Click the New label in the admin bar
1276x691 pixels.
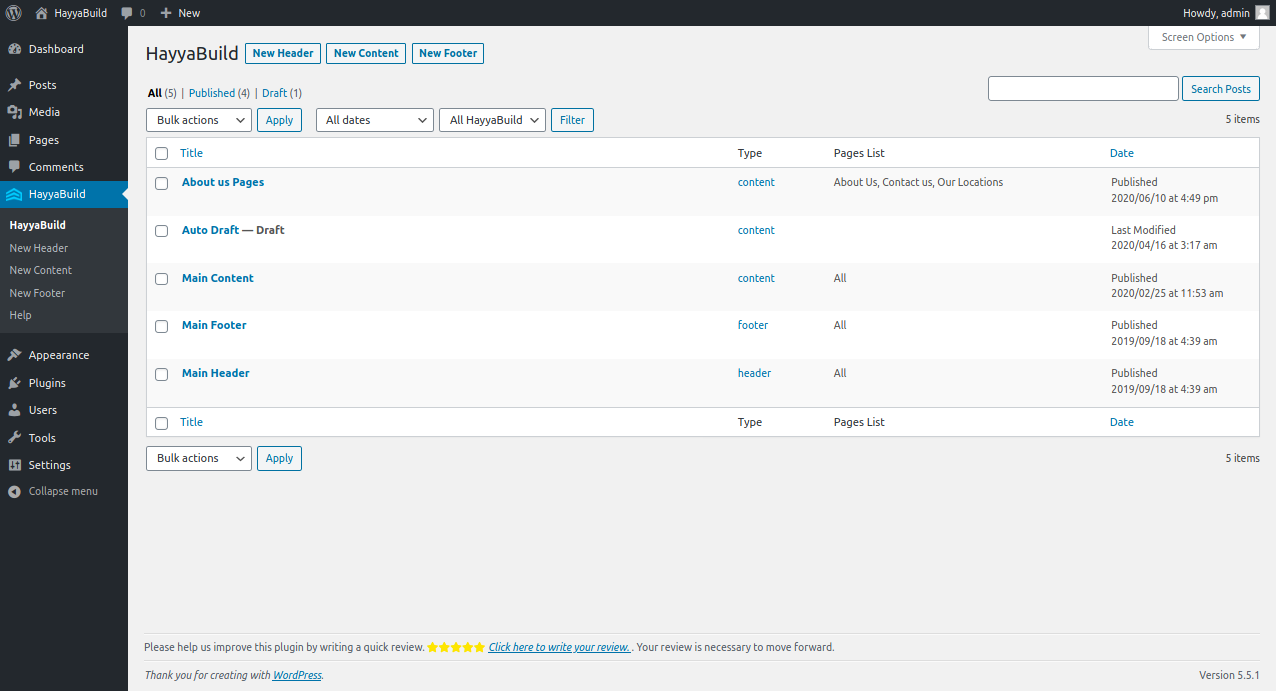(189, 13)
